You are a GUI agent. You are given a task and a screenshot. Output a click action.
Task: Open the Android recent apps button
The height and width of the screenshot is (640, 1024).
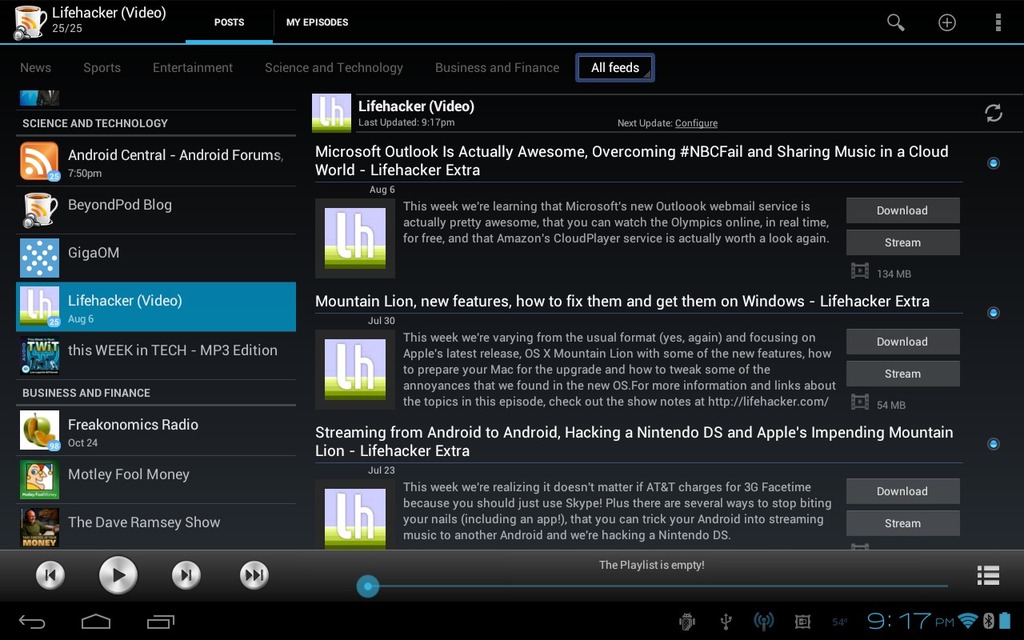tap(161, 622)
